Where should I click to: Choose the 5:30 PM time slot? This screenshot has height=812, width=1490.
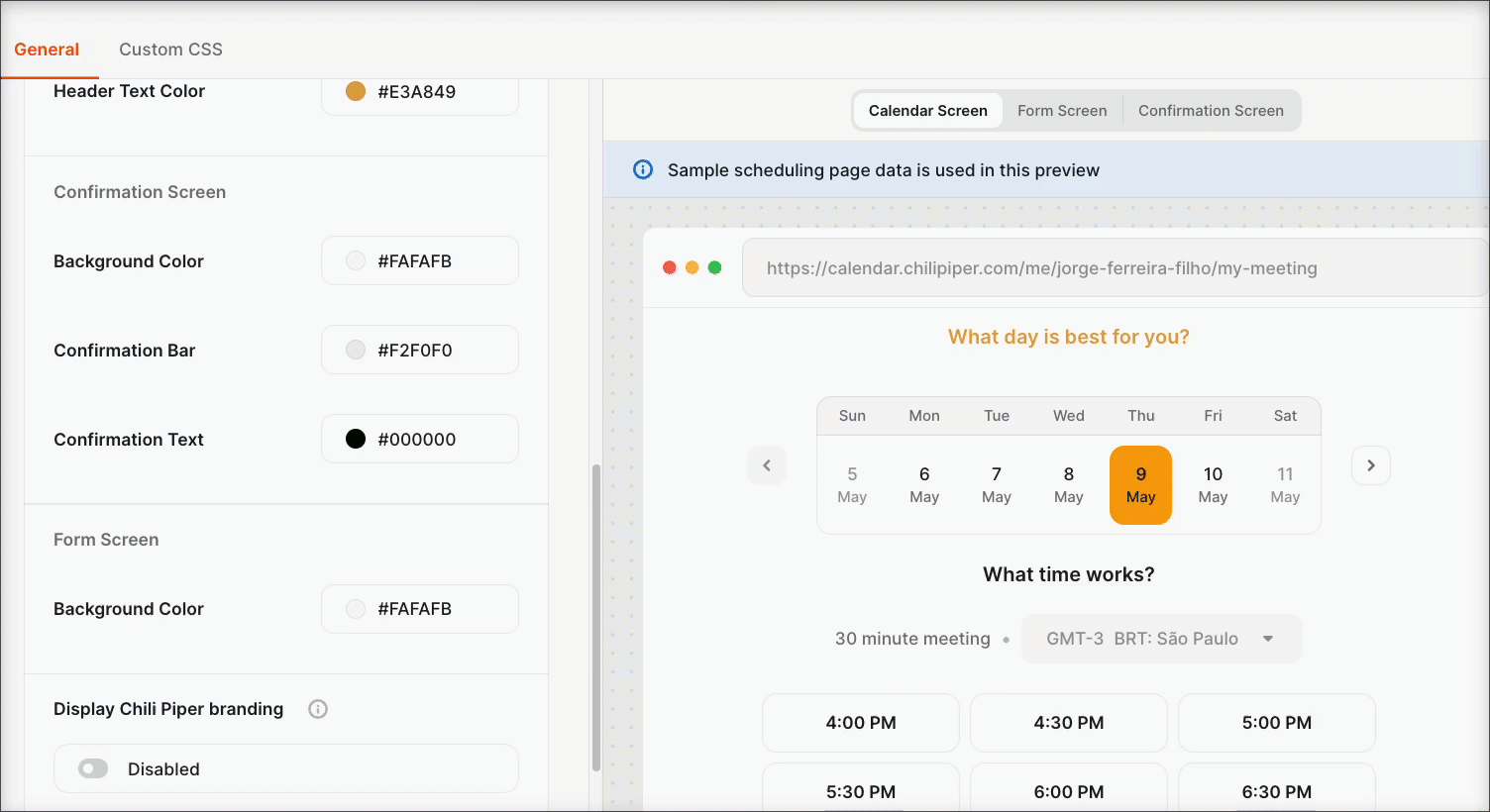click(861, 789)
